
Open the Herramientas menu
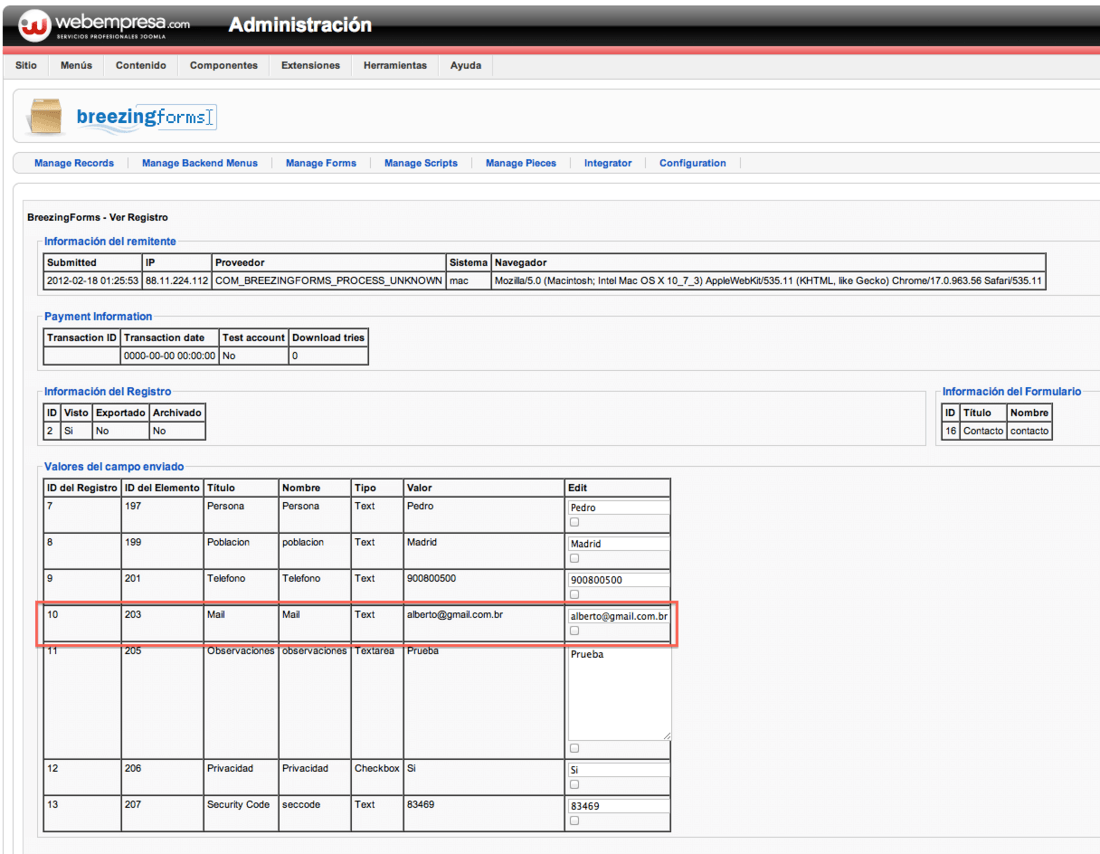pos(395,65)
